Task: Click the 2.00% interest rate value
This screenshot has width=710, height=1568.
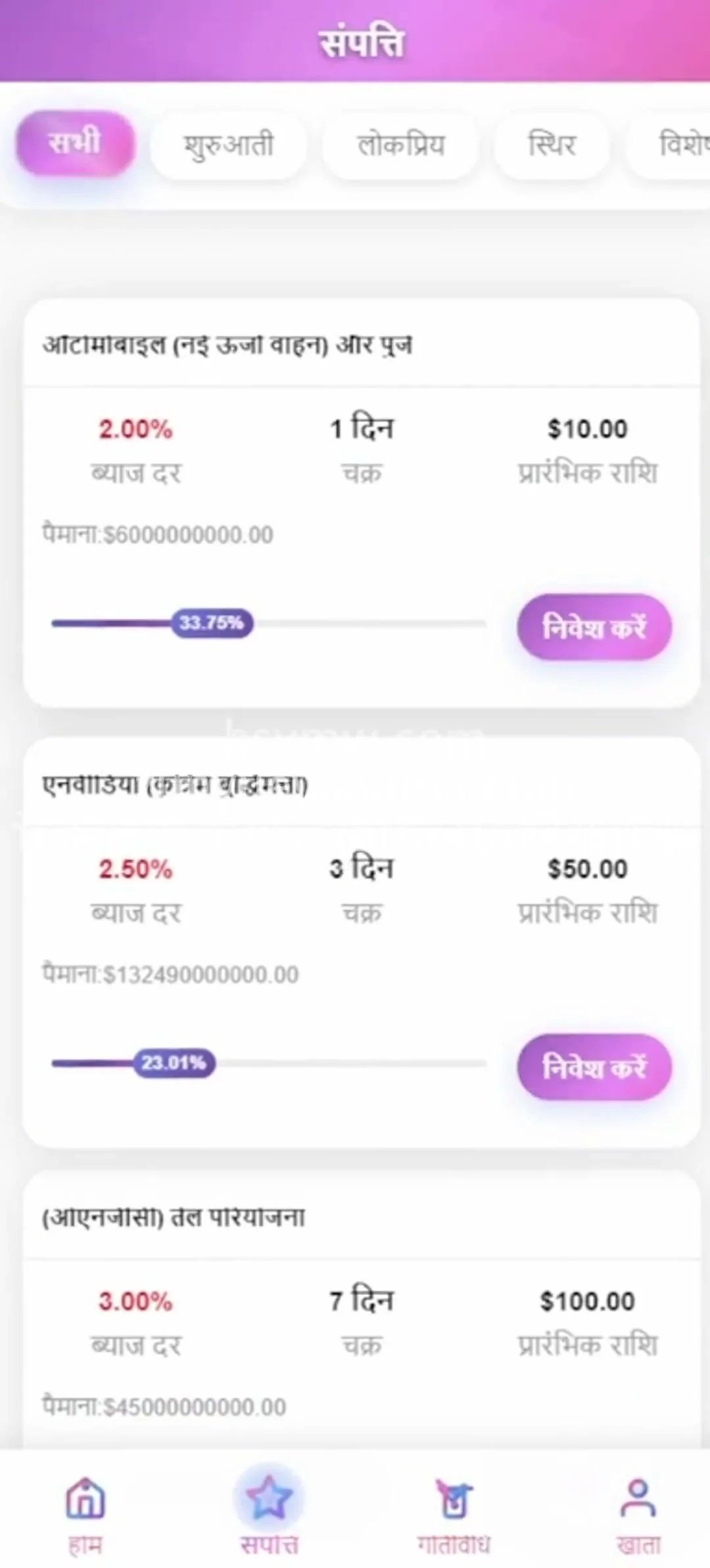Action: [x=135, y=429]
